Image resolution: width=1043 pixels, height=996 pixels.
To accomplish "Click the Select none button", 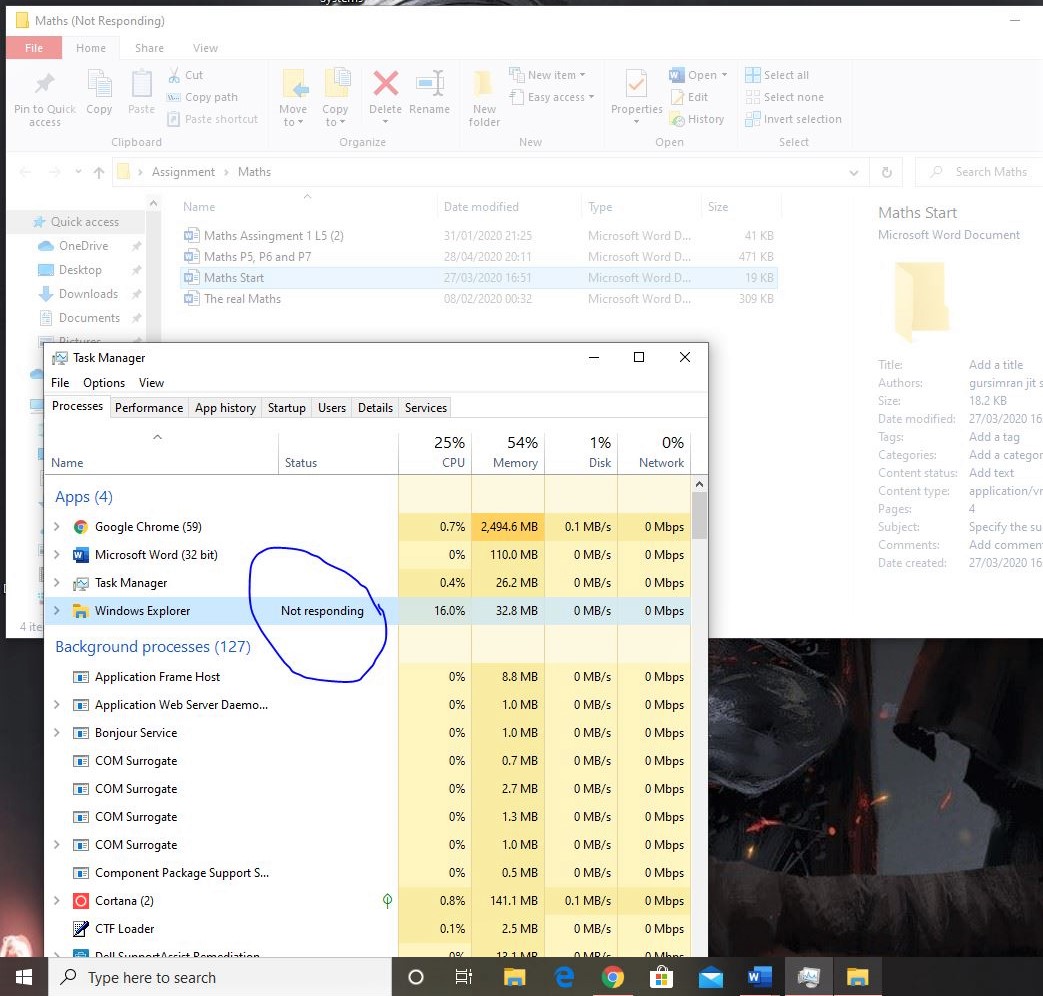I will point(784,97).
